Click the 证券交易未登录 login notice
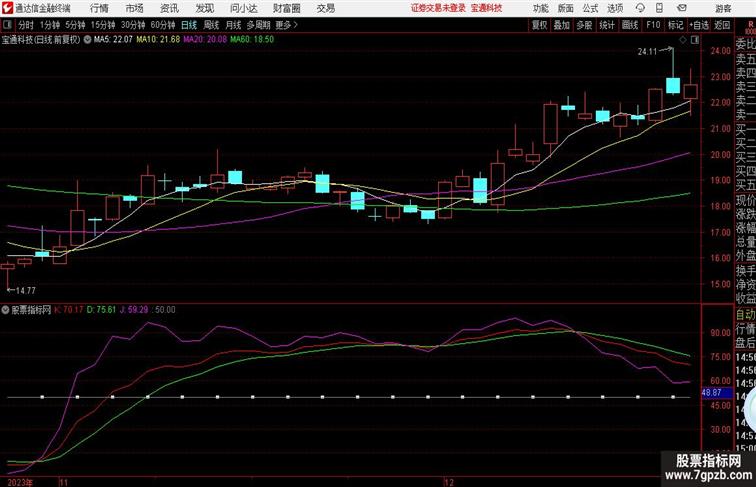 [x=438, y=8]
